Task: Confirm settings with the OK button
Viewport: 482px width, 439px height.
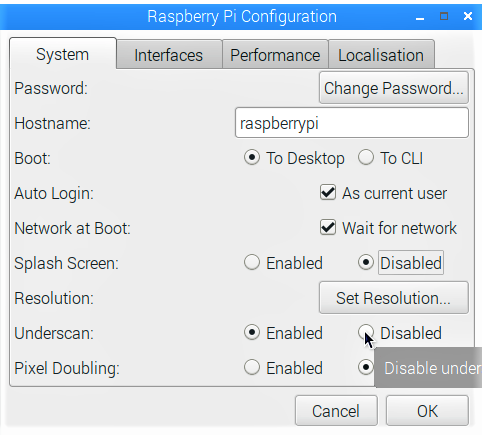Action: pyautogui.click(x=427, y=411)
